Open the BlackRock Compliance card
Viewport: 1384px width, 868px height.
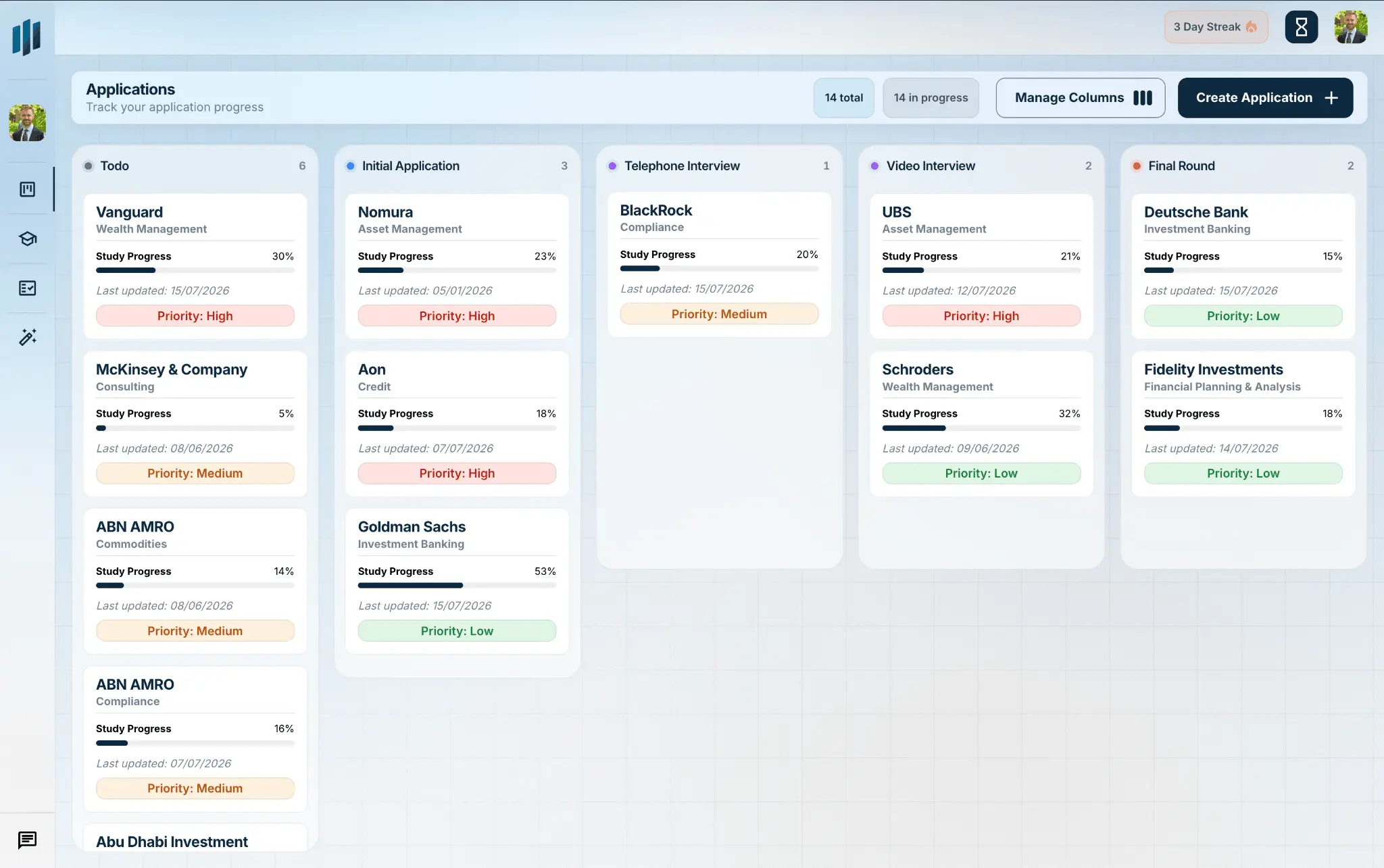pyautogui.click(x=719, y=264)
